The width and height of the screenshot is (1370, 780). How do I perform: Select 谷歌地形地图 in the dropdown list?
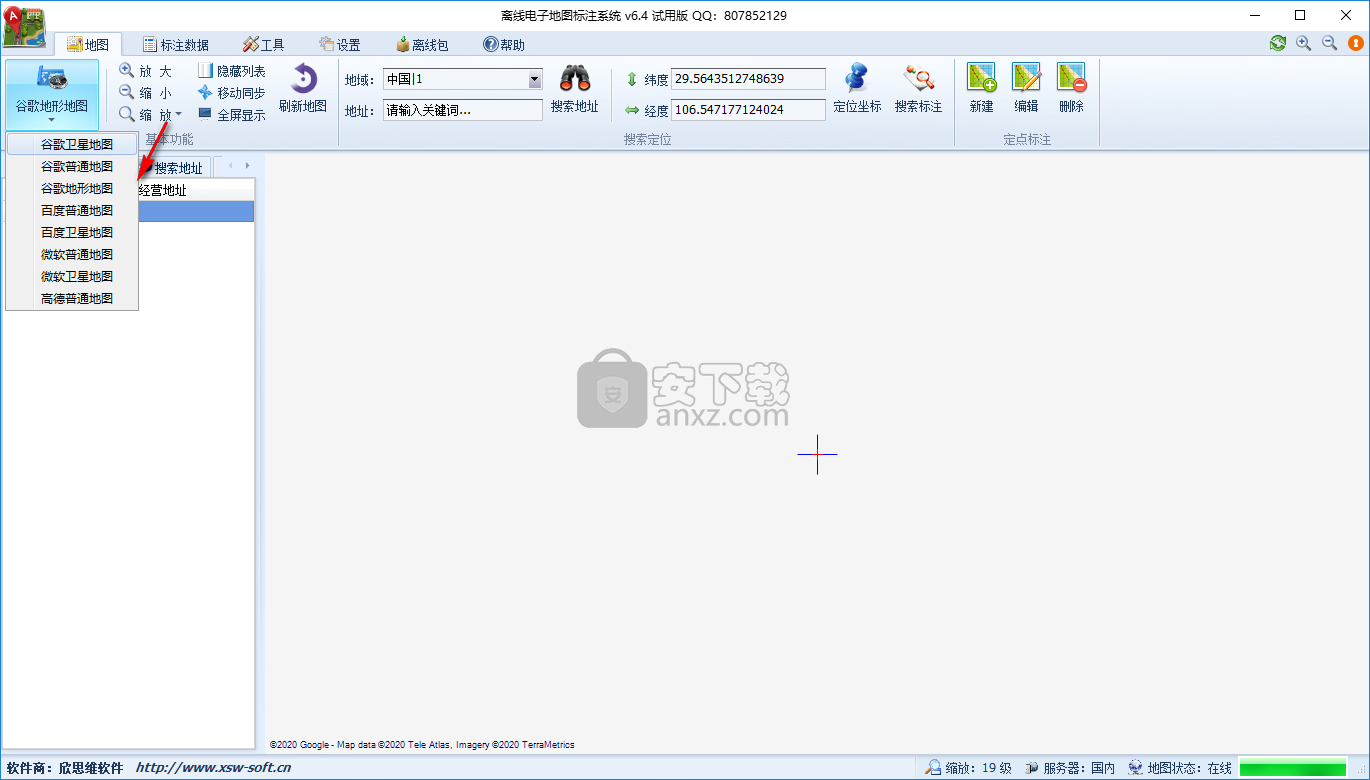coord(72,189)
